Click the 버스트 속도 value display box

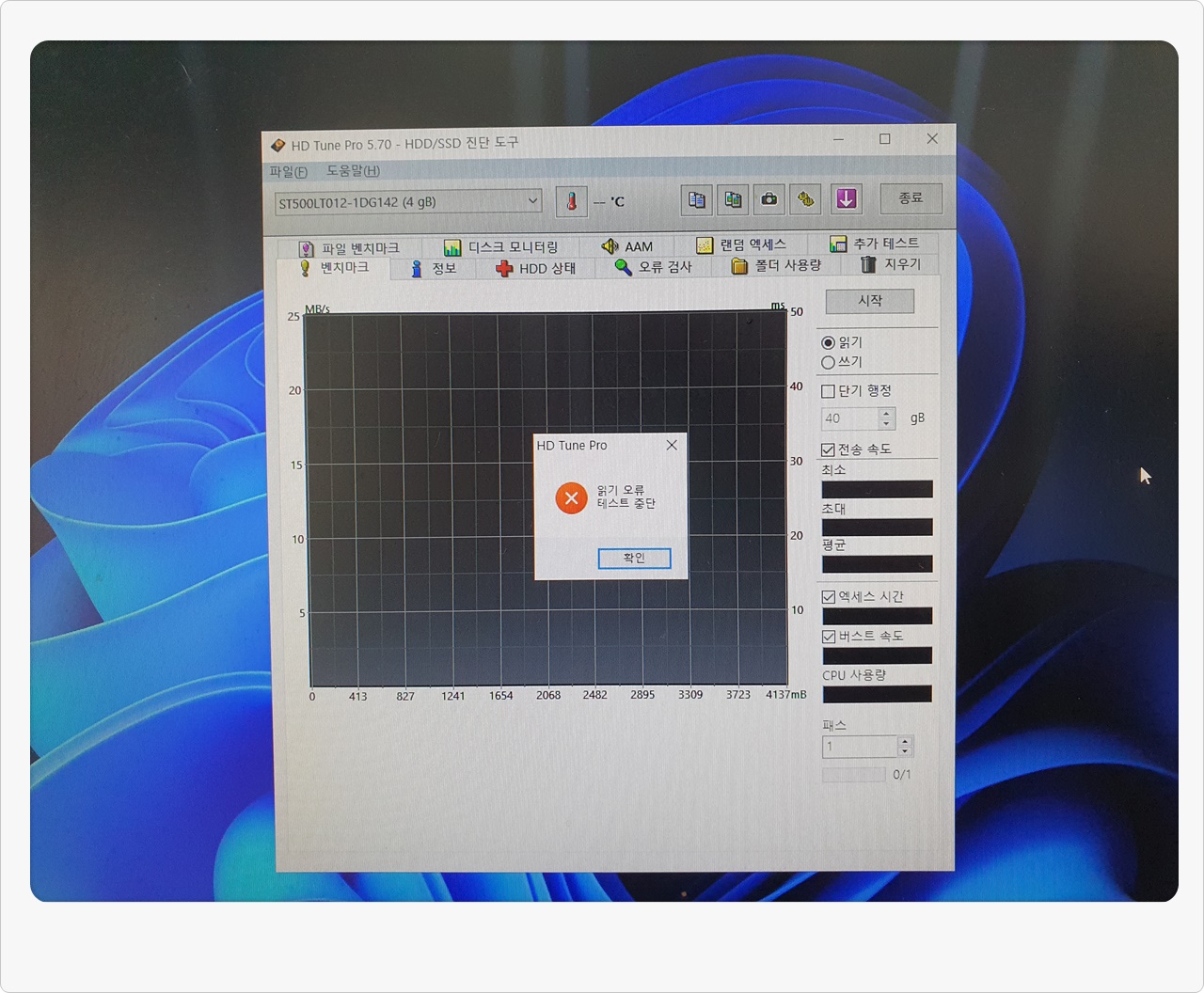coord(878,655)
